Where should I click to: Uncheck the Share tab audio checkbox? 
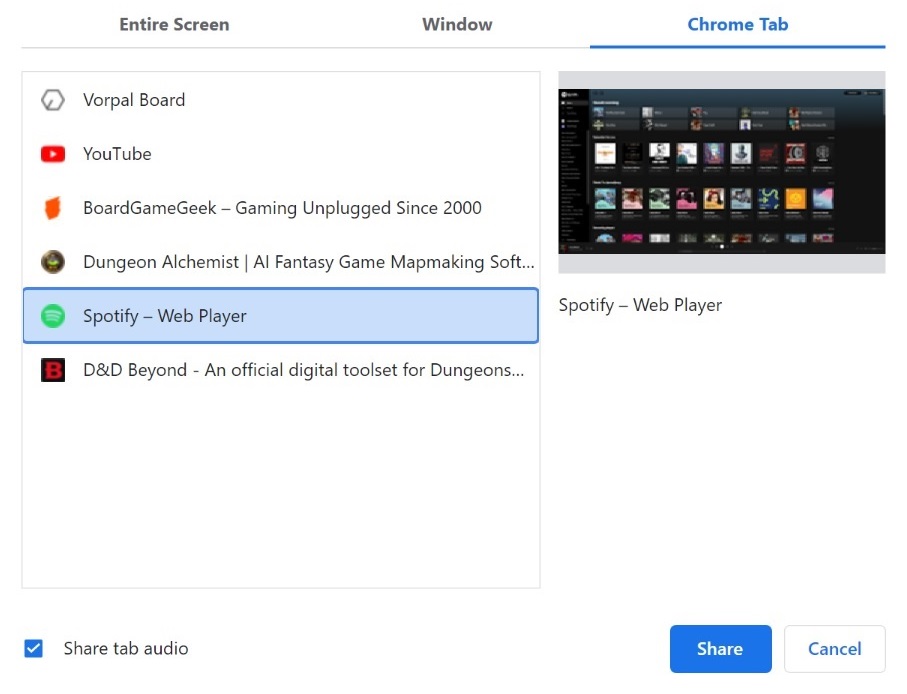pyautogui.click(x=34, y=648)
